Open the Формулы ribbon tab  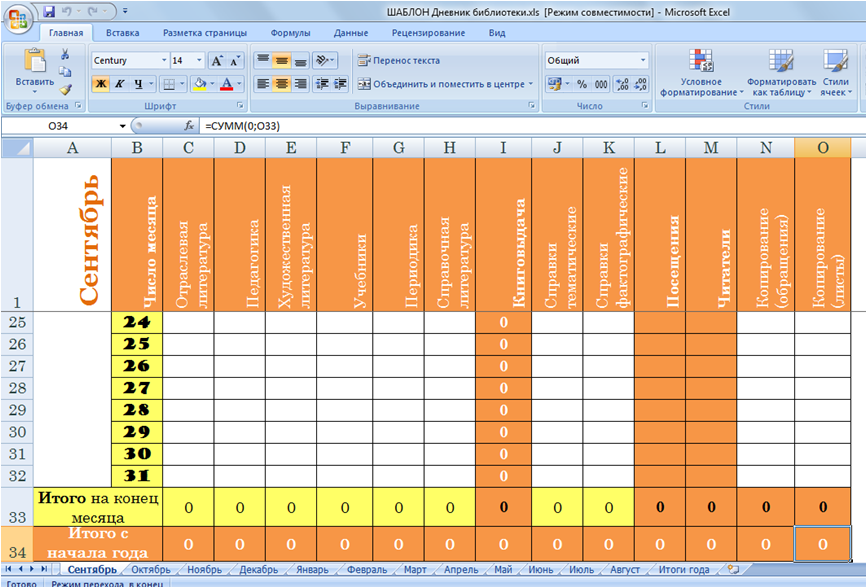pyautogui.click(x=290, y=33)
